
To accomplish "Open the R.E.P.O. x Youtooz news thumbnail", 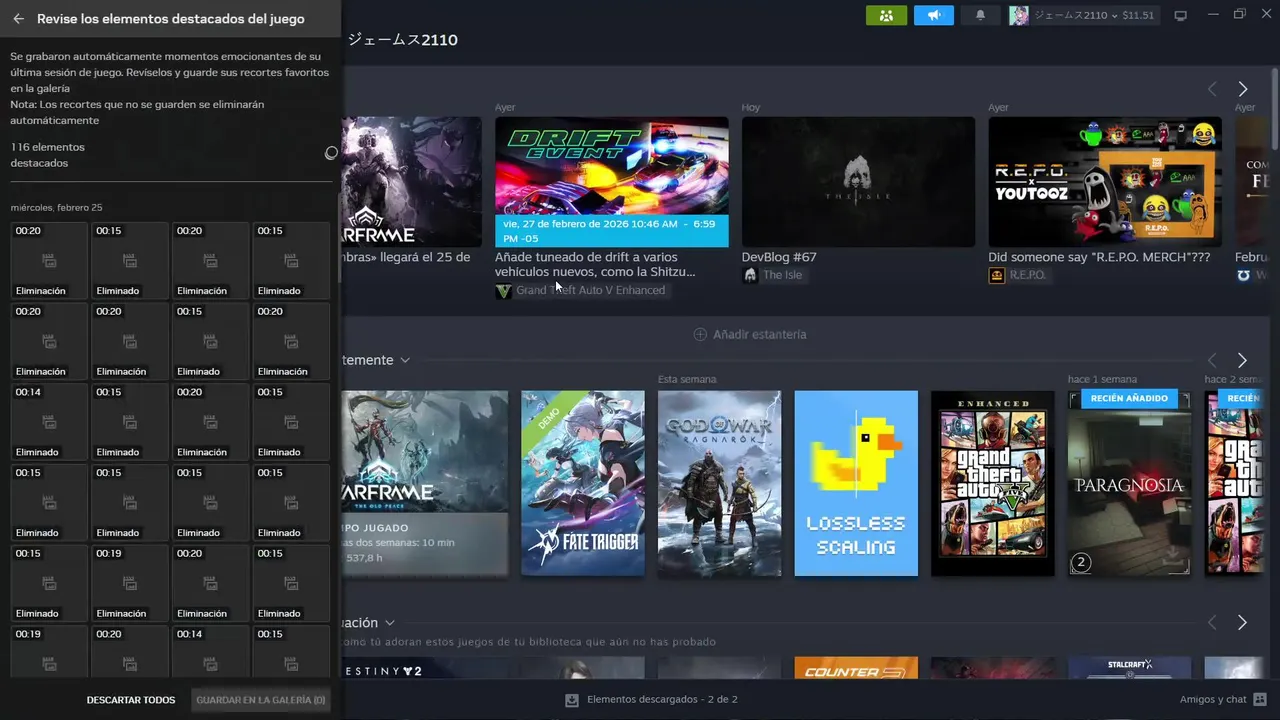I will [1105, 181].
